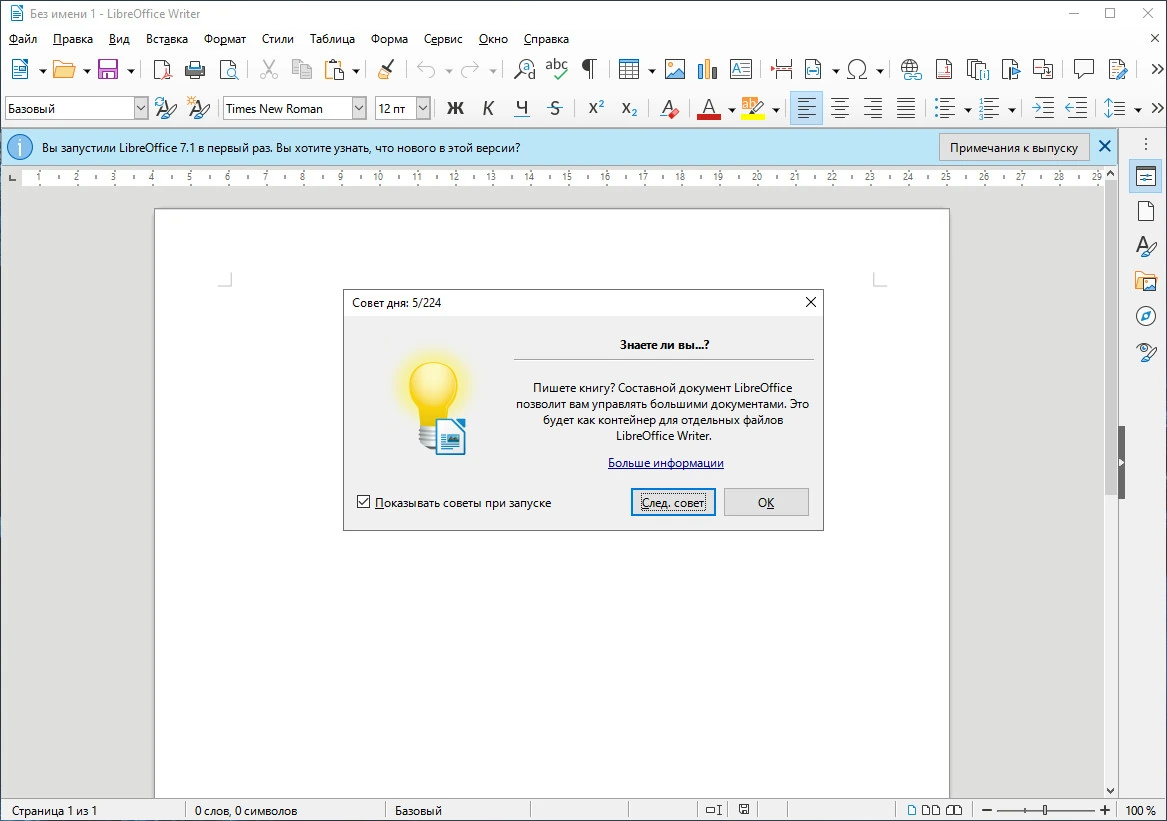Insert a comment
The image size is (1167, 821).
pos(1084,70)
